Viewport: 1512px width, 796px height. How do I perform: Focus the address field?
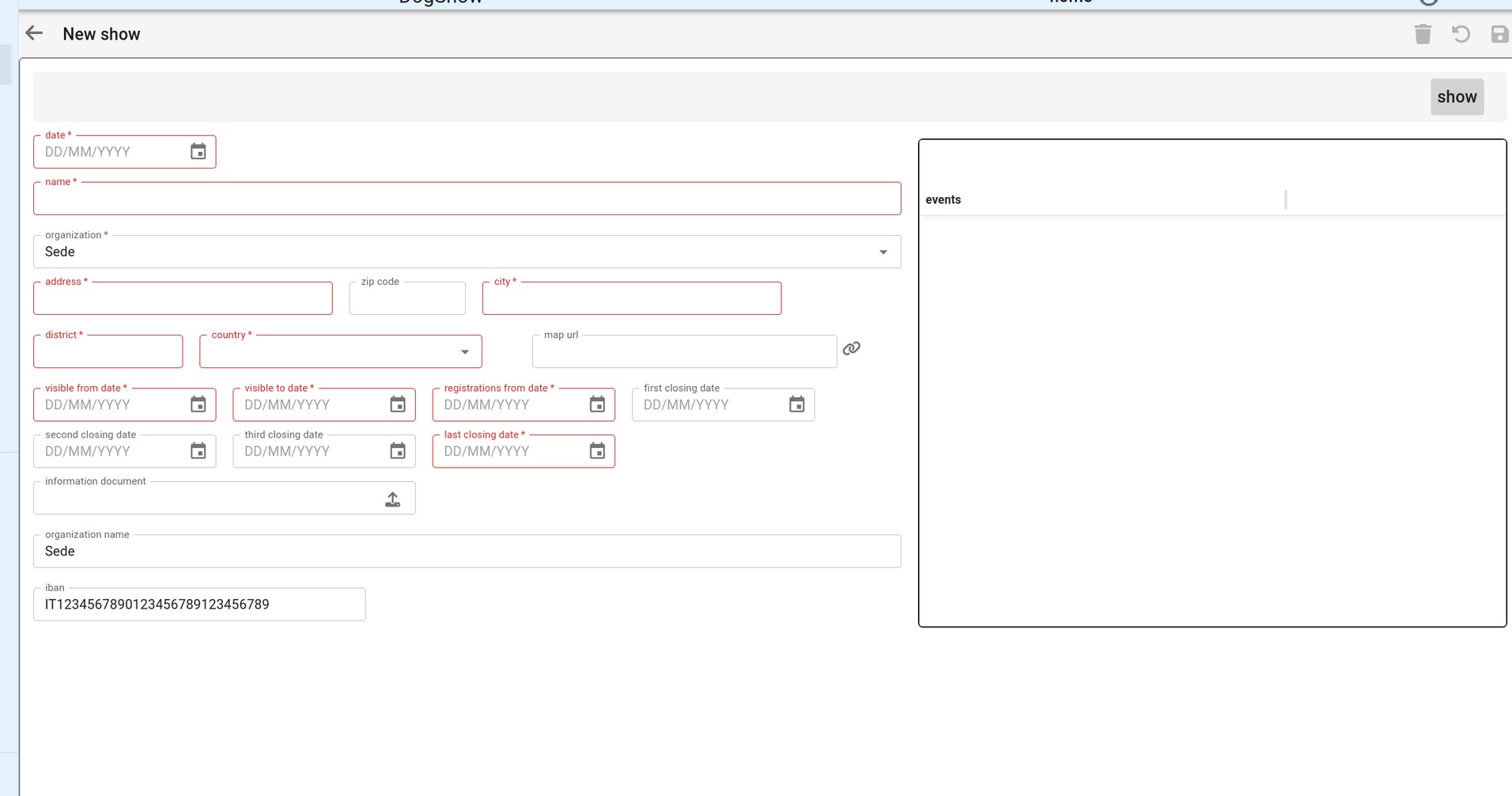click(183, 298)
